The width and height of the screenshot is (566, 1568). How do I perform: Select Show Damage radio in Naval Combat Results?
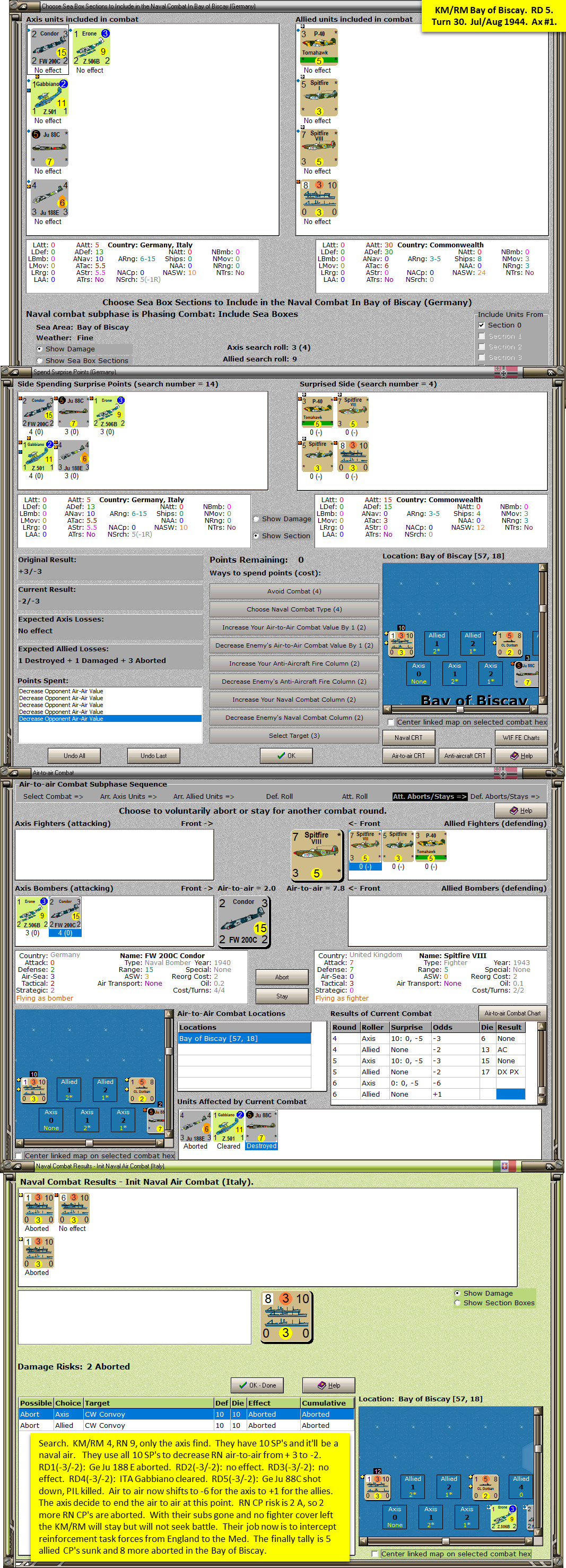[x=458, y=1293]
